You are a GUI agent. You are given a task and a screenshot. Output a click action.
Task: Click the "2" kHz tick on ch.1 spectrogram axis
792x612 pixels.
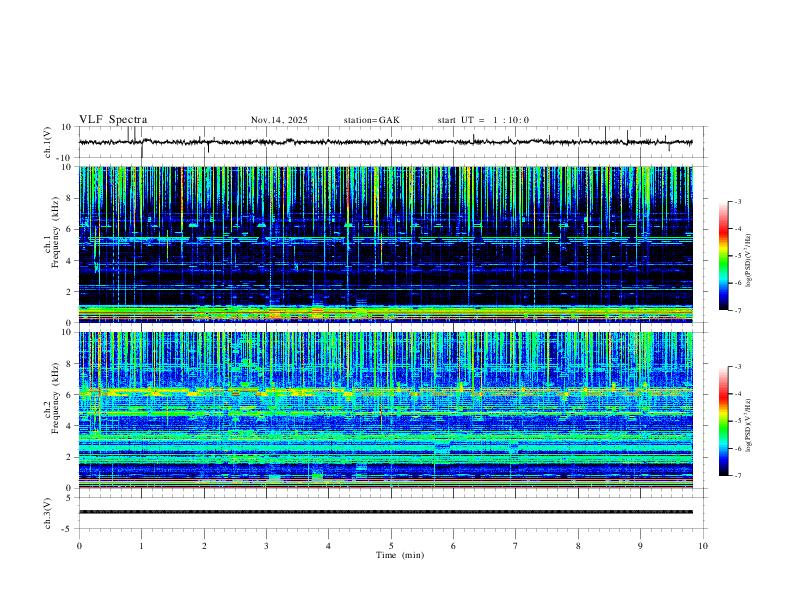click(69, 291)
